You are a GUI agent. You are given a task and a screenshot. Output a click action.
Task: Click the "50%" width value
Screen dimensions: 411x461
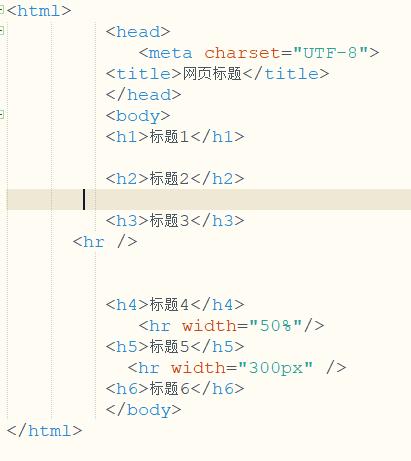pos(275,326)
